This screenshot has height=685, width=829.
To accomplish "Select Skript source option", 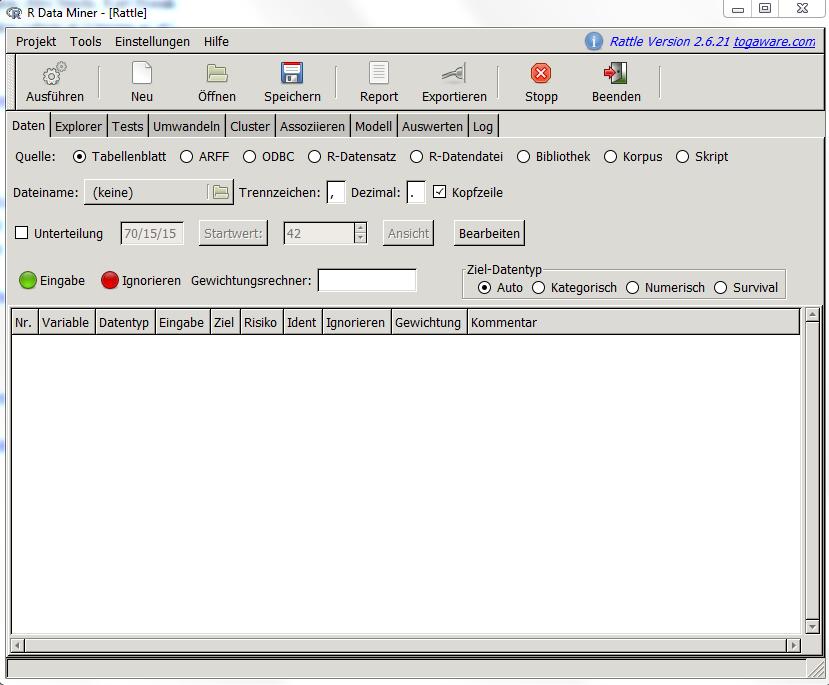I will (682, 156).
